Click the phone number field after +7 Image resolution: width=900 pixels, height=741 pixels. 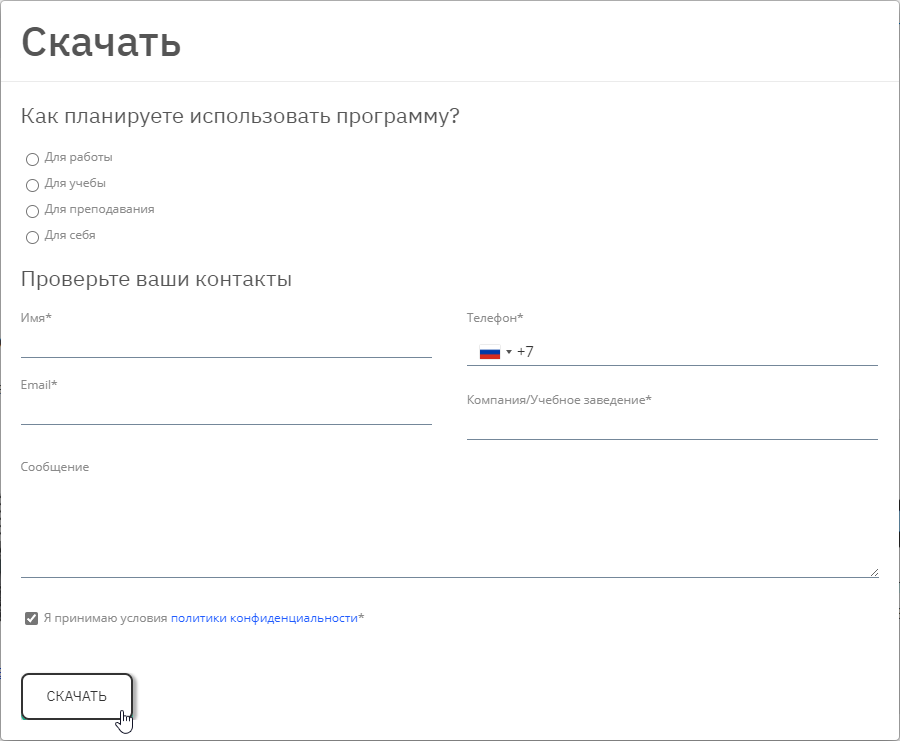(x=700, y=352)
